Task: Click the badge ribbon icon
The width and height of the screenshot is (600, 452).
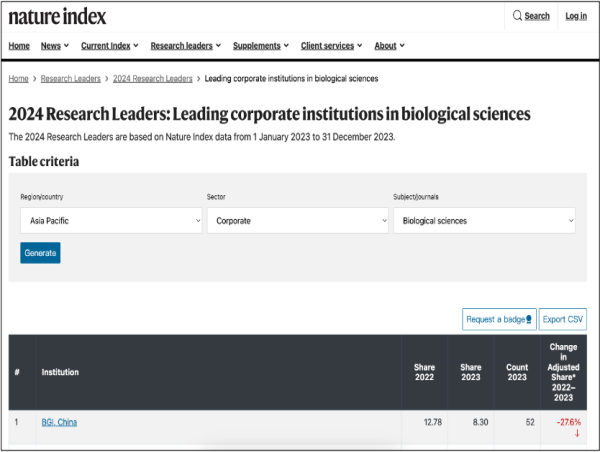Action: [529, 319]
